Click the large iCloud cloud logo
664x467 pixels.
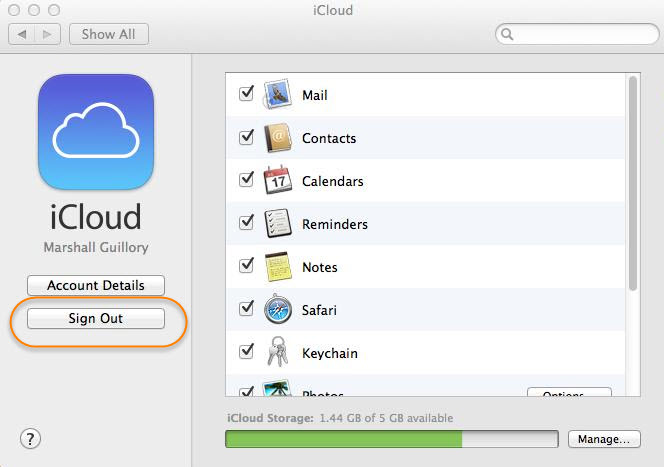(96, 132)
